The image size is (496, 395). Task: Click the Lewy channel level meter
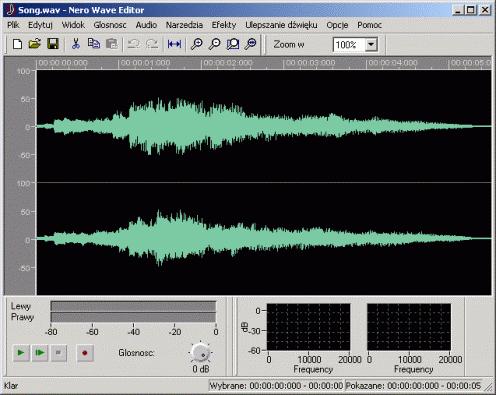coord(133,306)
